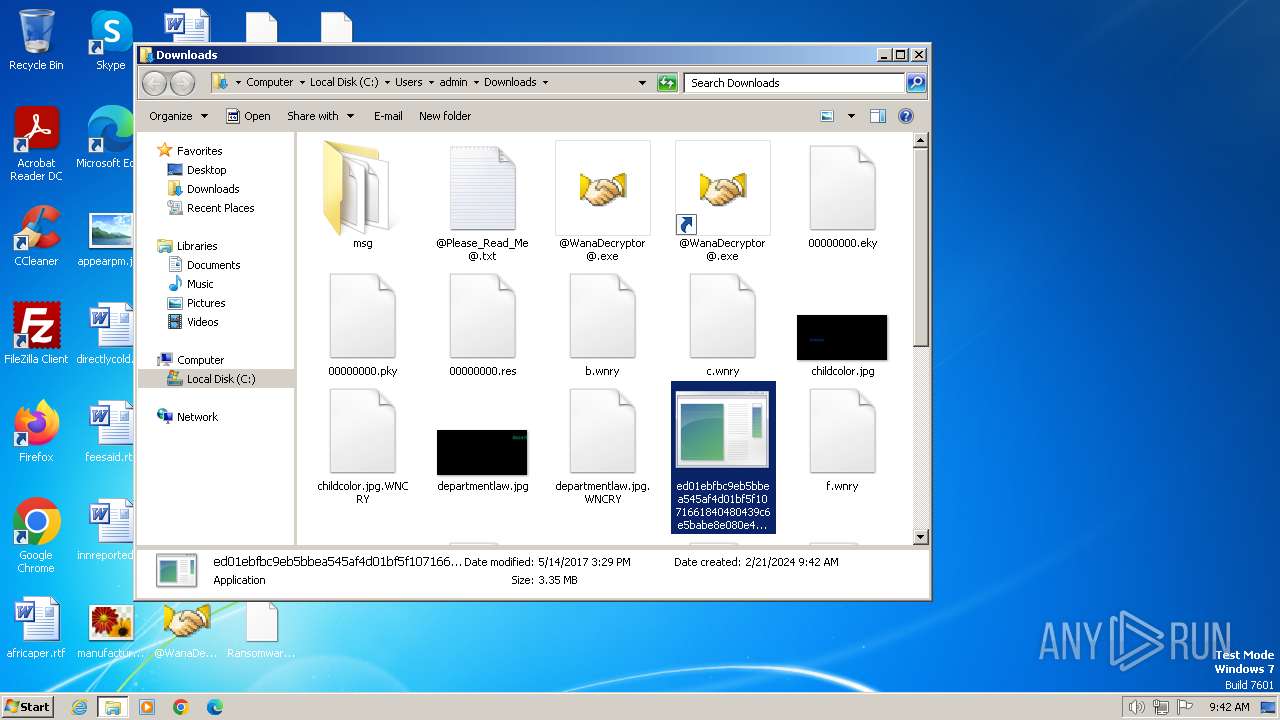Screen dimensions: 1280x720
Task: Open Explorer help question mark button
Action: 906,116
